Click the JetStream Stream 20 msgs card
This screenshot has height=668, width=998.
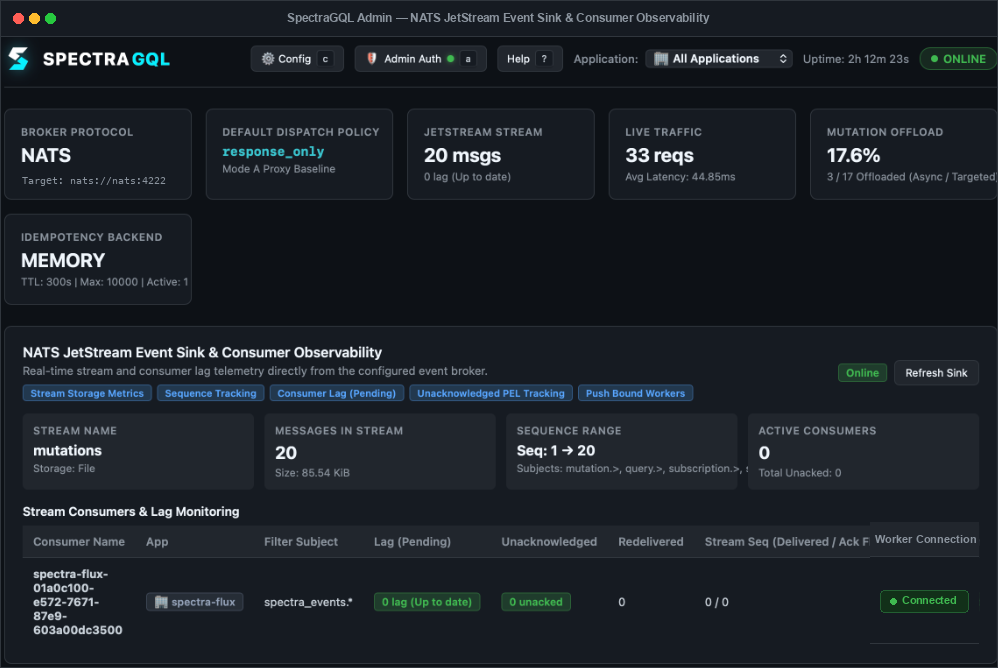coord(501,154)
